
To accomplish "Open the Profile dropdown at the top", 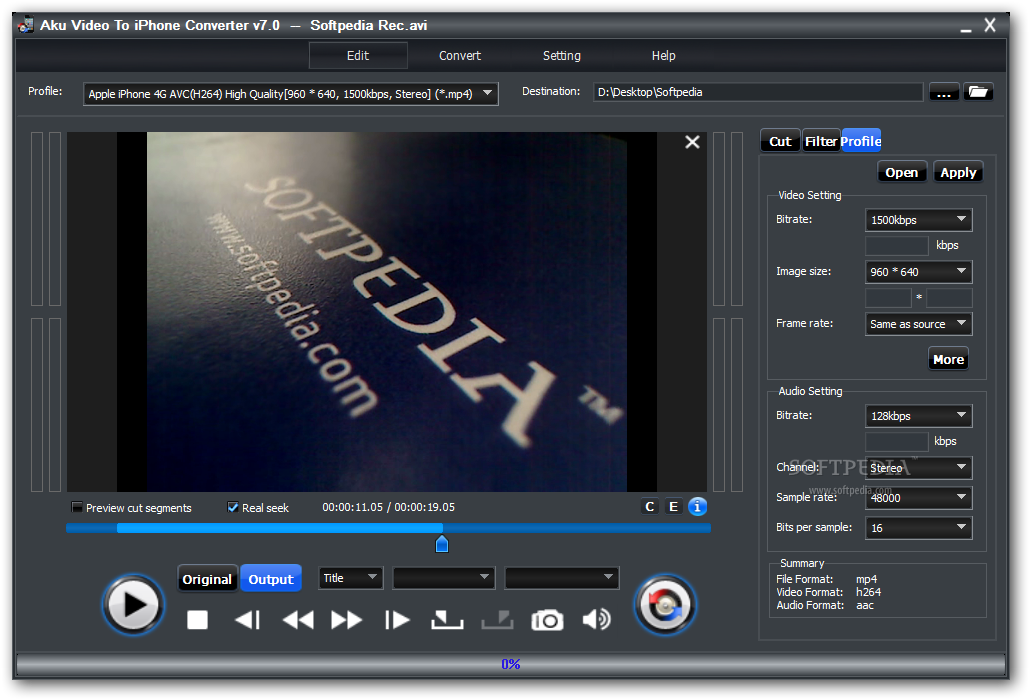I will (290, 94).
